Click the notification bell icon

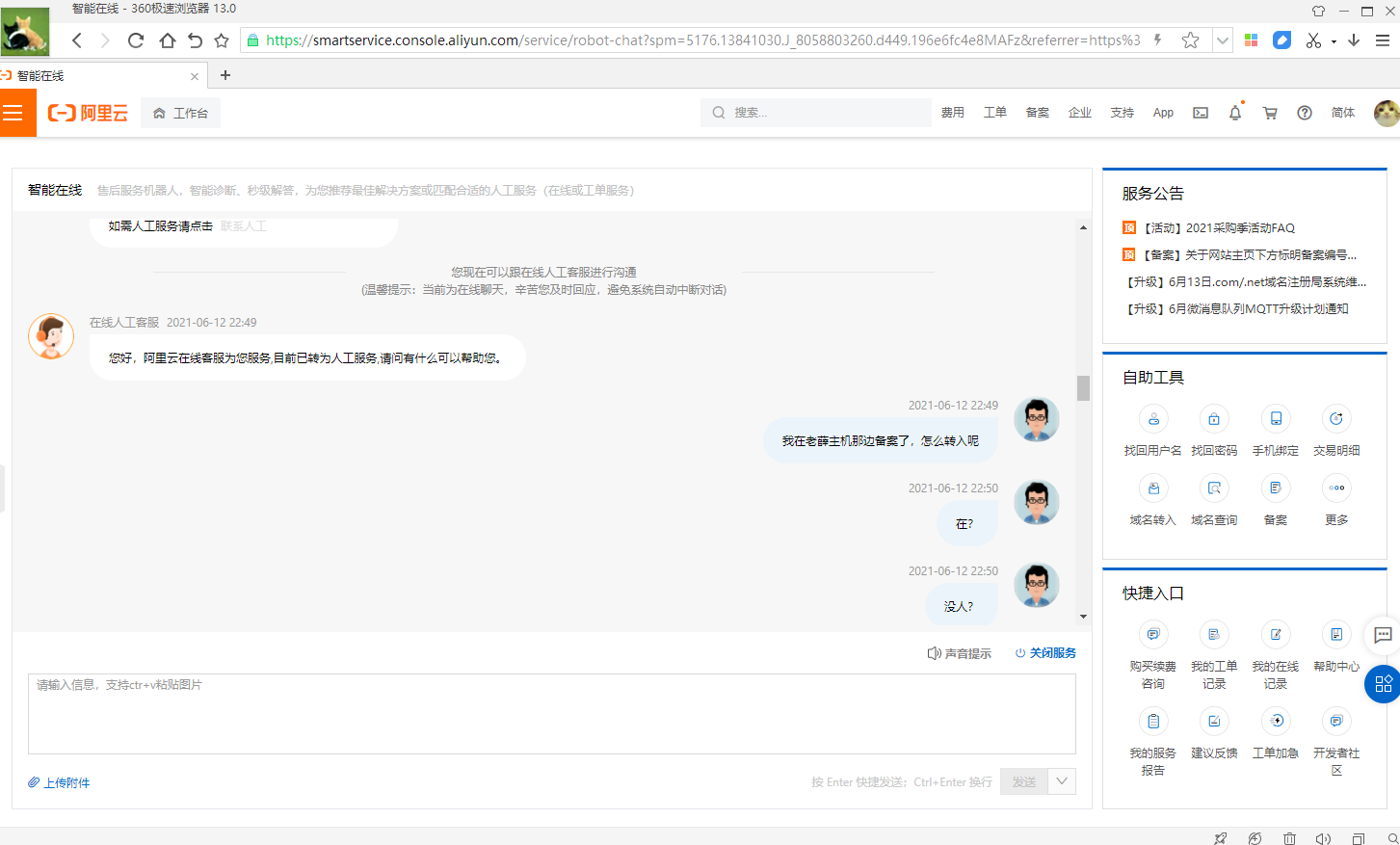pos(1235,113)
